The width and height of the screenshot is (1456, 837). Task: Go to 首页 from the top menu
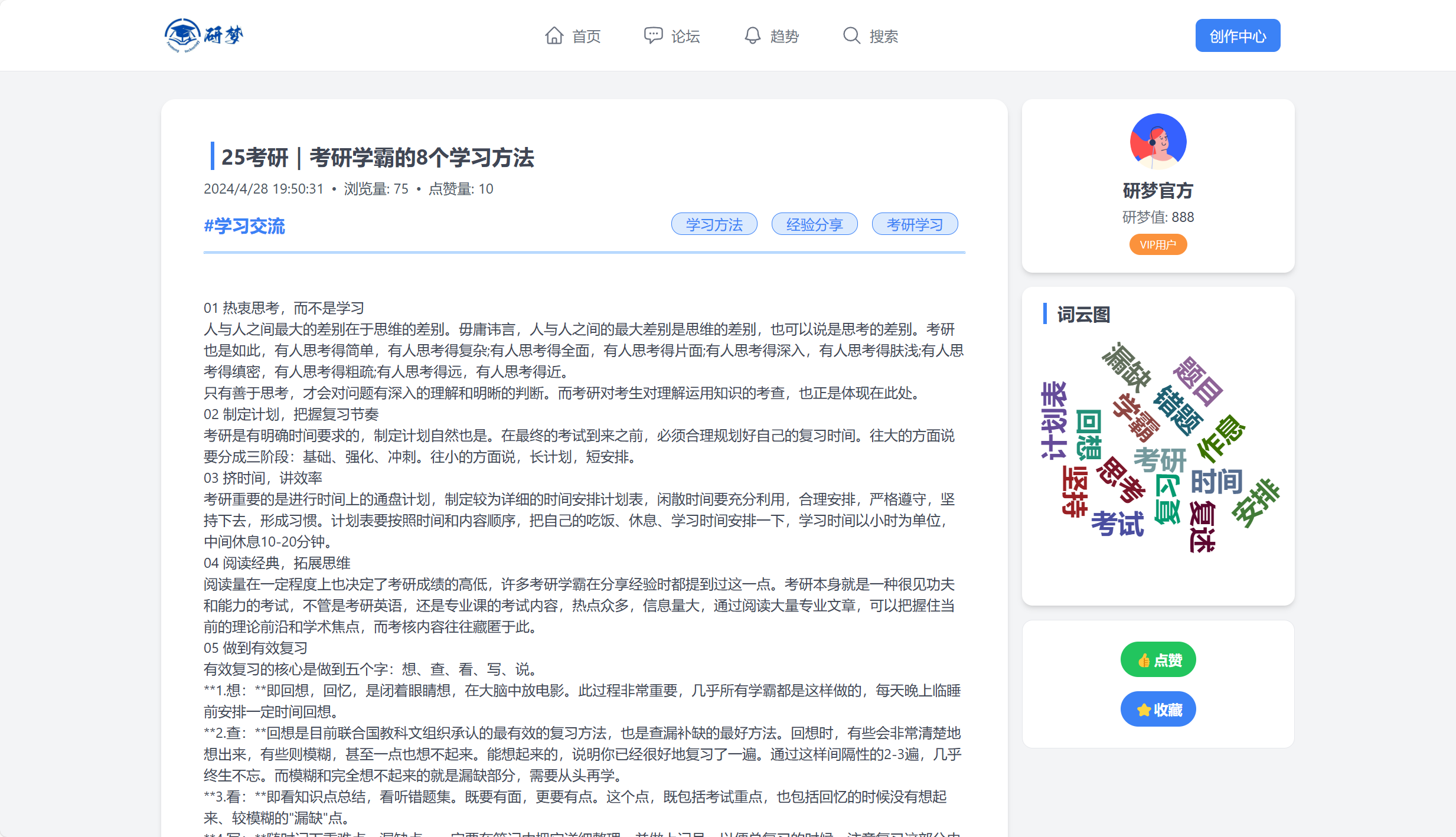click(586, 36)
